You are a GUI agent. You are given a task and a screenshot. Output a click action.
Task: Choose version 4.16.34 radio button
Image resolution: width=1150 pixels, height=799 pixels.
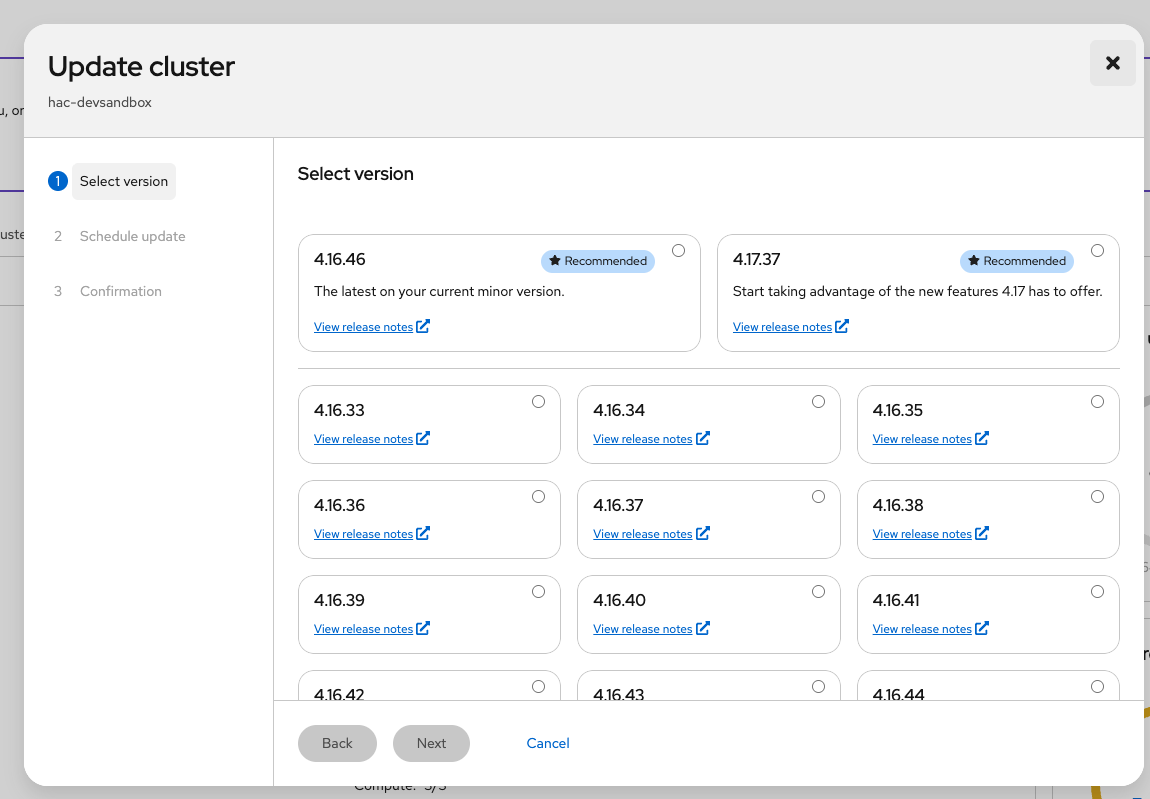(818, 402)
